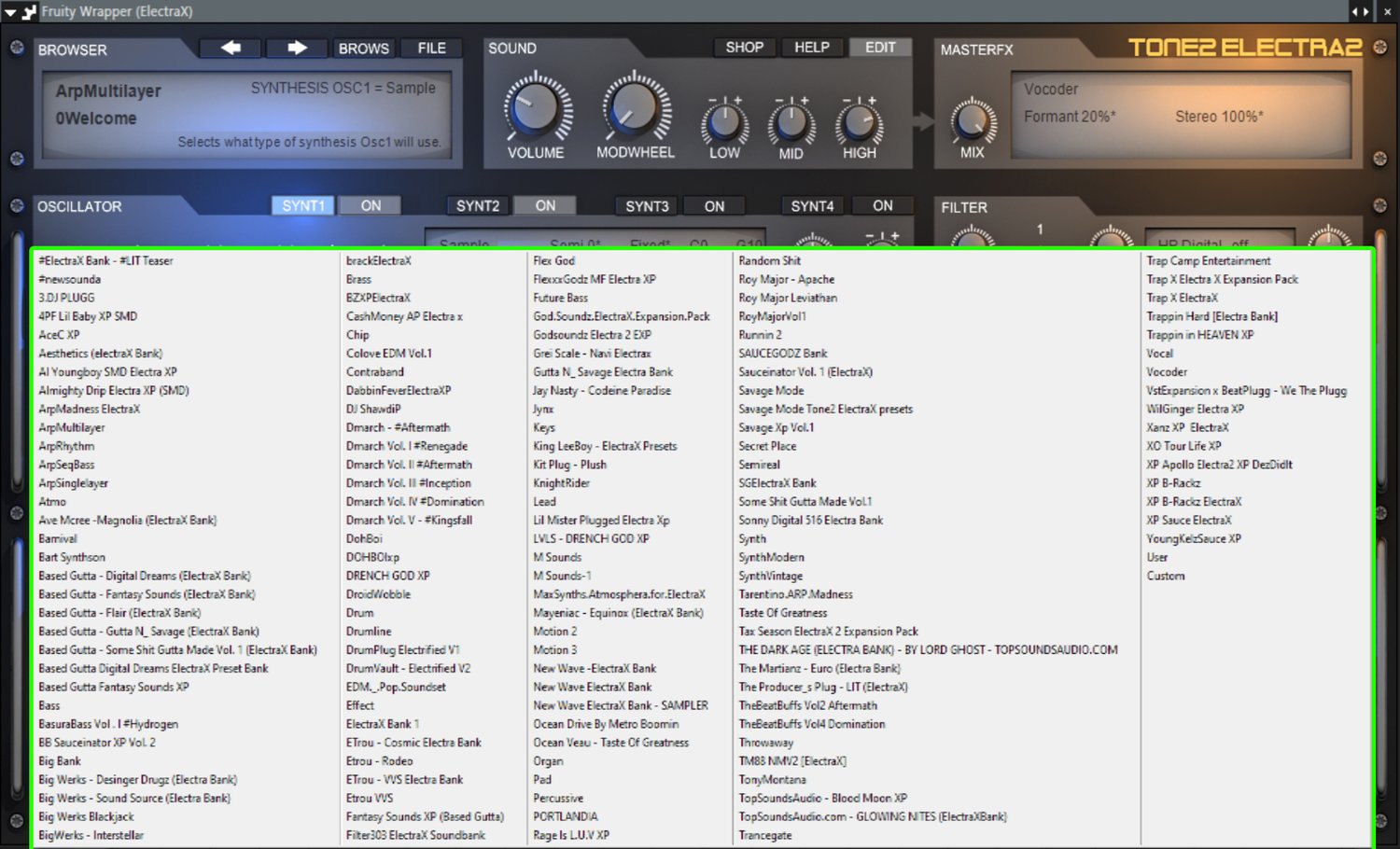Select the Organ bank
Screen dimensions: 1400x849
548,761
